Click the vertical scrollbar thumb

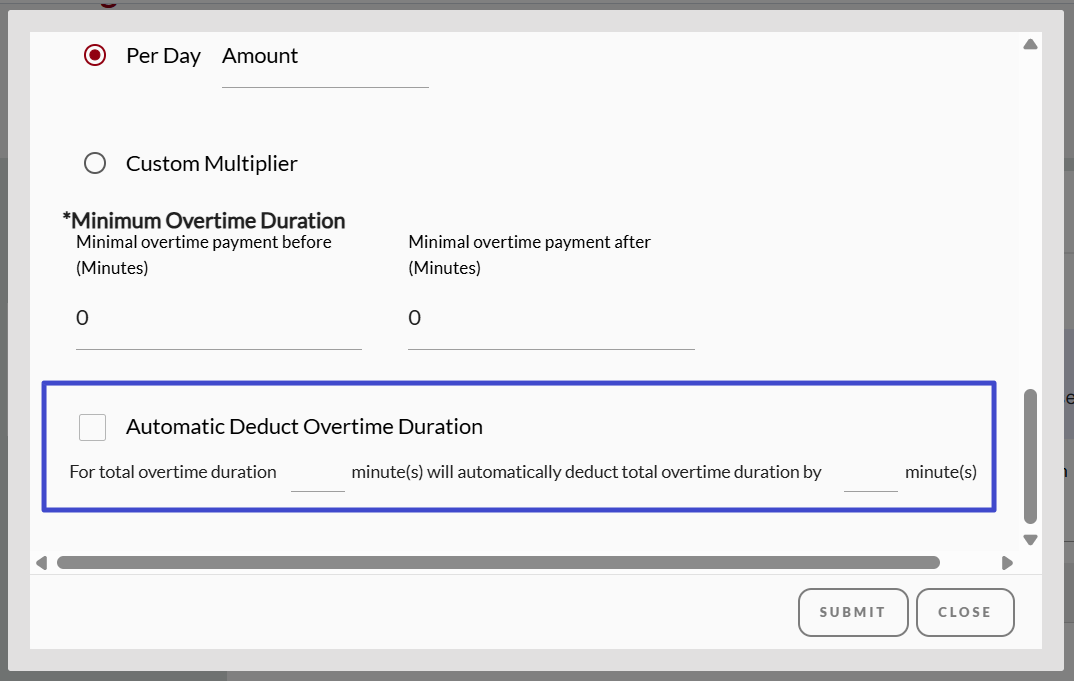(x=1030, y=455)
